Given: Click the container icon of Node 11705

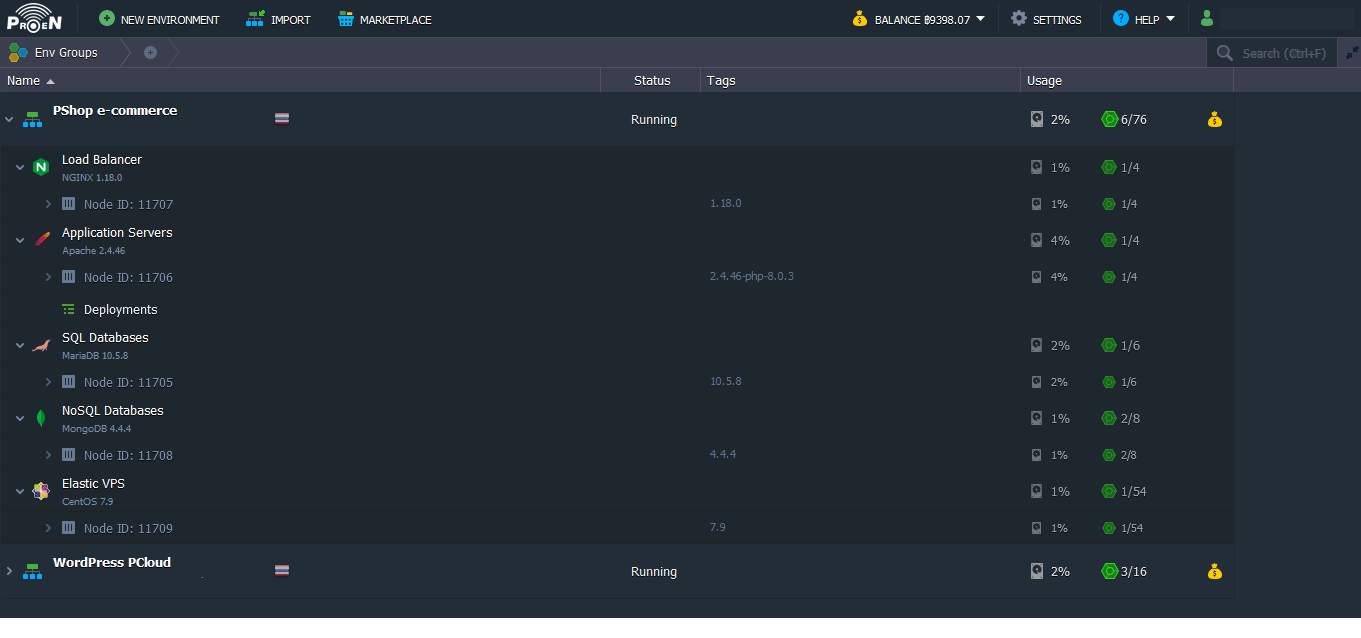Looking at the screenshot, I should click(68, 382).
